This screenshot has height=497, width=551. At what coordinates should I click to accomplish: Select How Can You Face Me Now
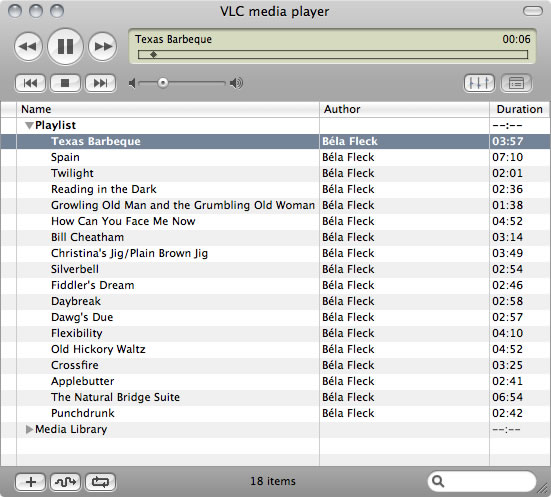pyautogui.click(x=123, y=221)
